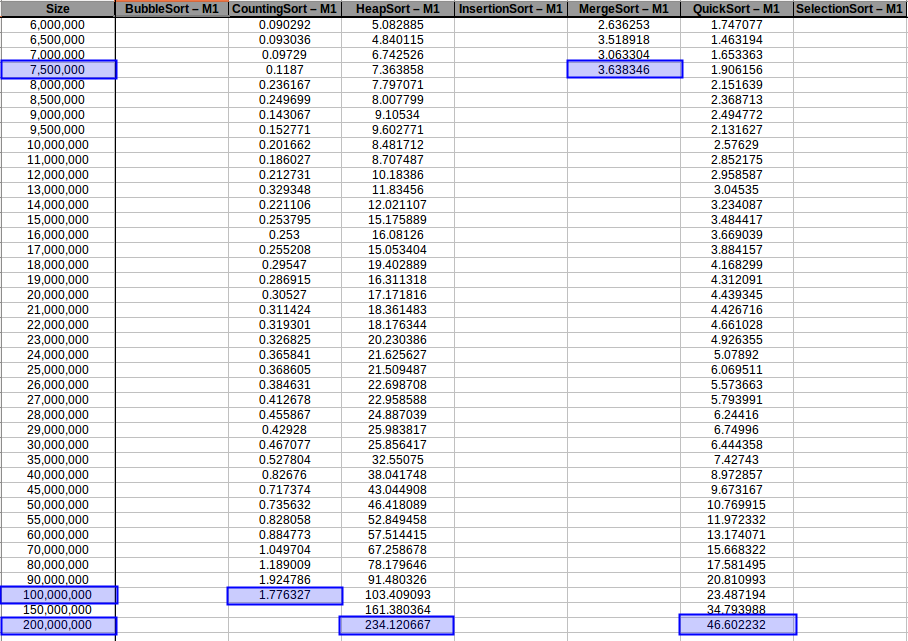
Task: Click CountingSort value 0.467077
Action: coord(284,445)
